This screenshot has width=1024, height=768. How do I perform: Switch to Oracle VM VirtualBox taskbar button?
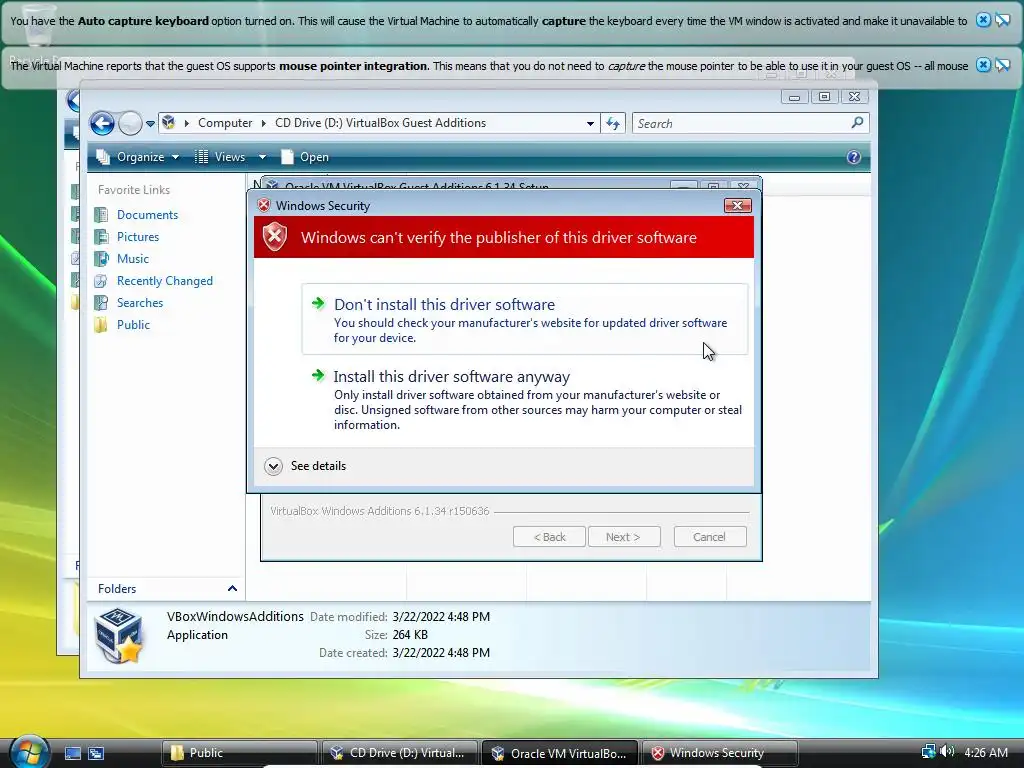pyautogui.click(x=561, y=753)
